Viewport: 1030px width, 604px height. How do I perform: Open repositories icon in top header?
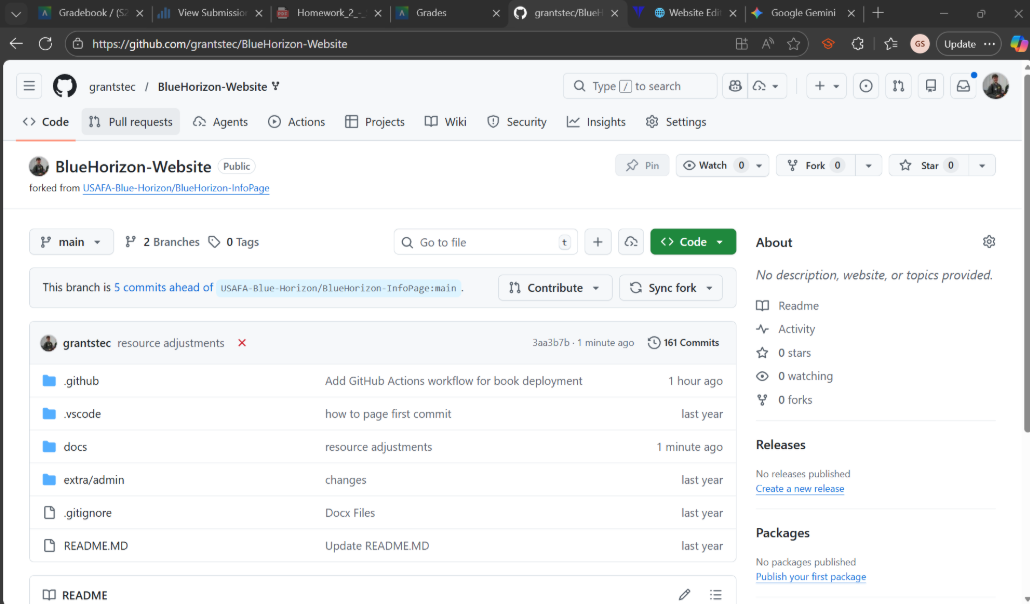pos(931,86)
